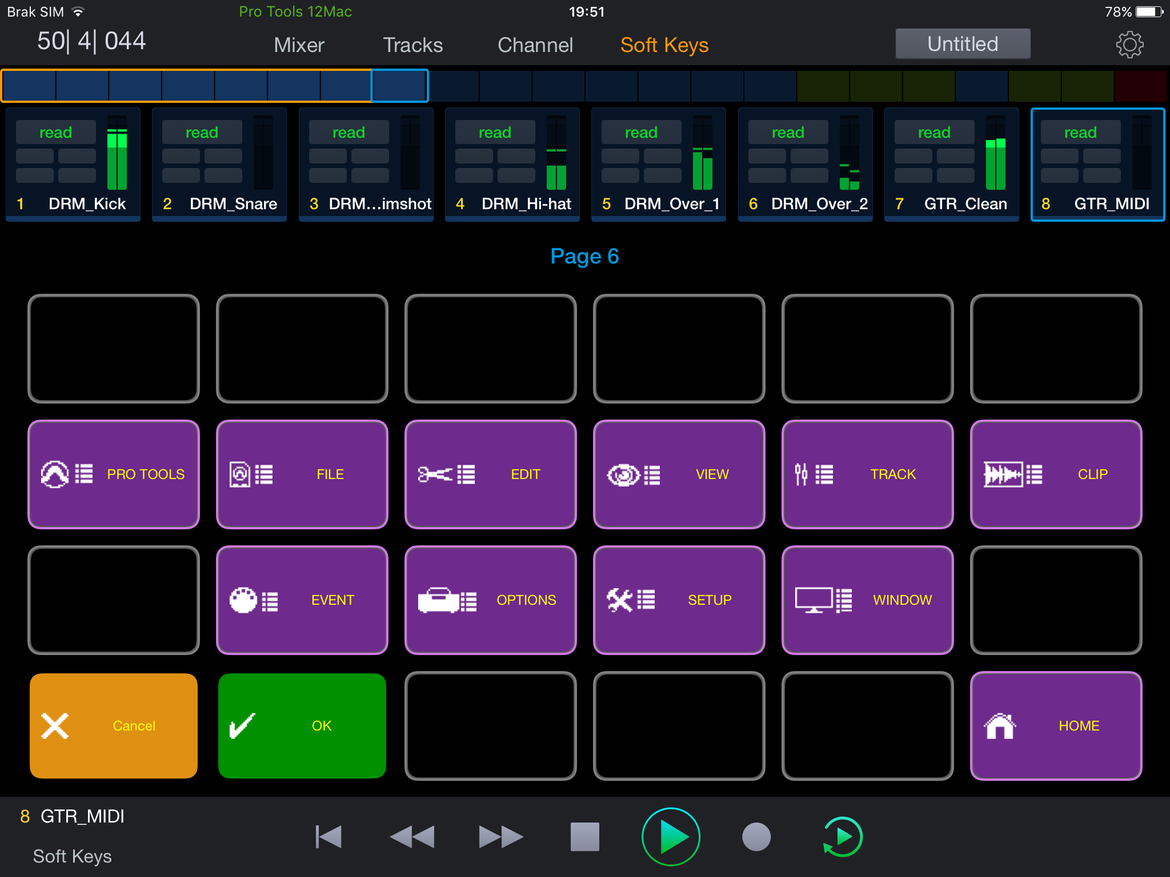The width and height of the screenshot is (1170, 877).
Task: Tap the orange Cancel soft key
Action: (113, 725)
